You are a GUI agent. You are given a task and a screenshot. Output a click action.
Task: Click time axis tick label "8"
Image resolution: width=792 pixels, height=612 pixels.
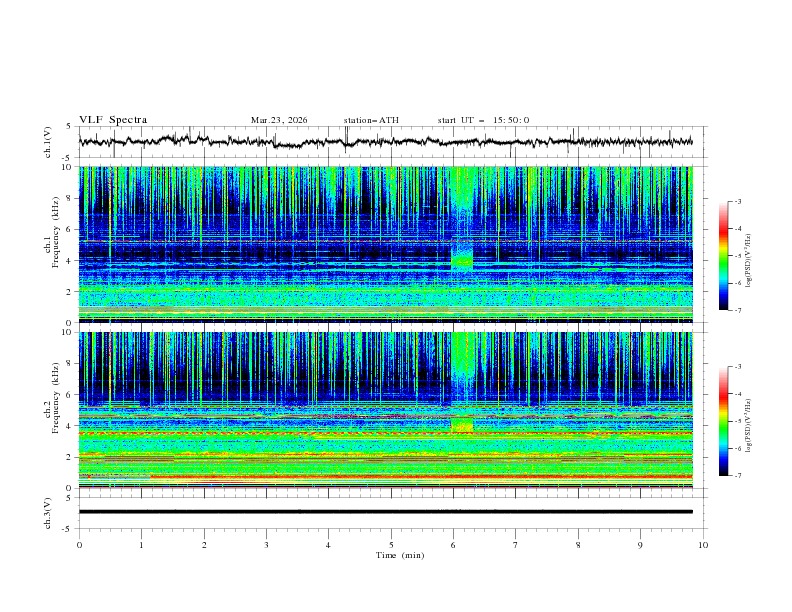click(578, 545)
